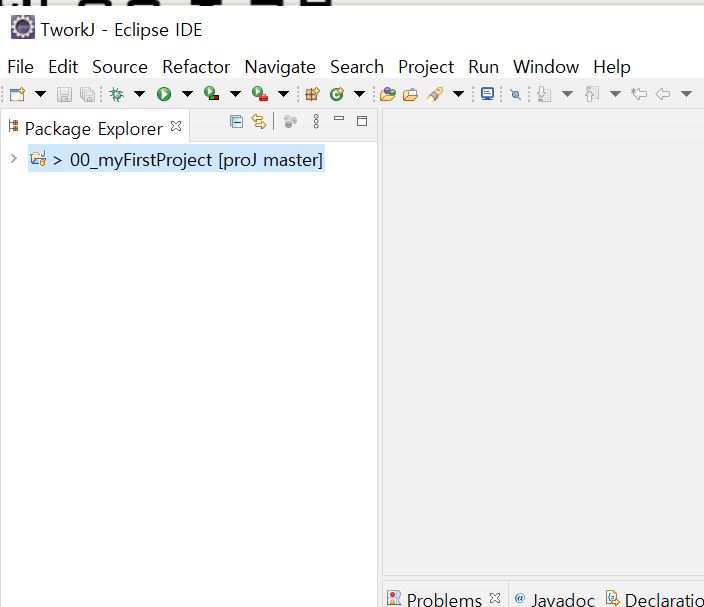Open the Coverage dropdown arrow
This screenshot has width=704, height=607.
click(x=235, y=94)
